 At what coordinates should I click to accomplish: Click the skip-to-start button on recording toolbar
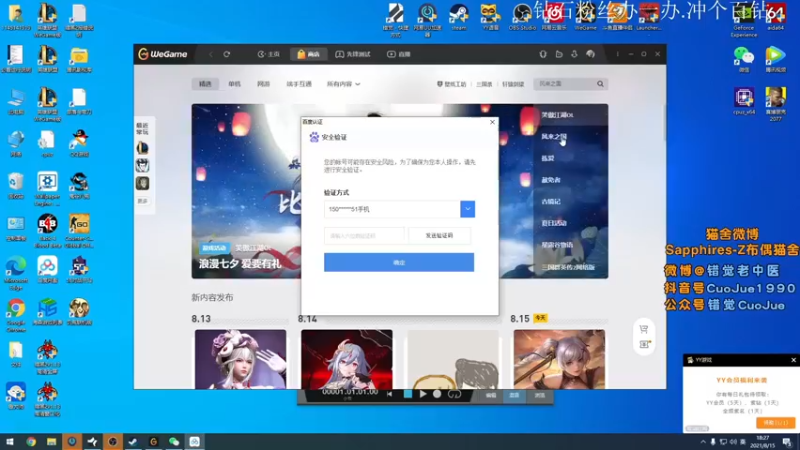[389, 394]
